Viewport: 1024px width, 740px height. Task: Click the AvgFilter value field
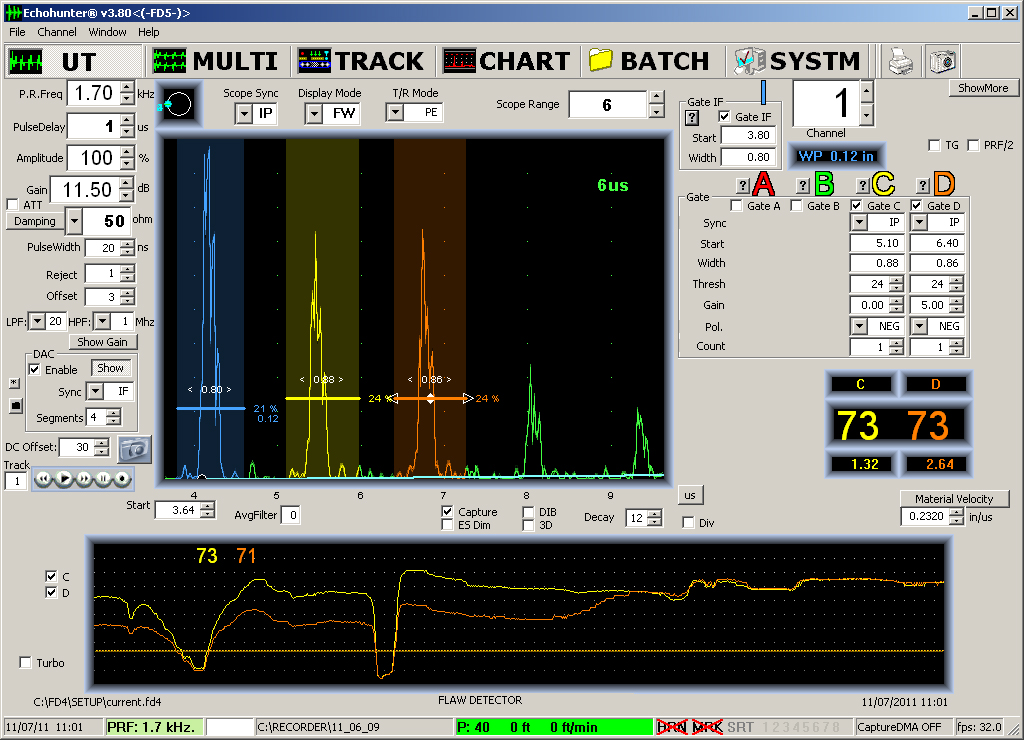pos(291,515)
